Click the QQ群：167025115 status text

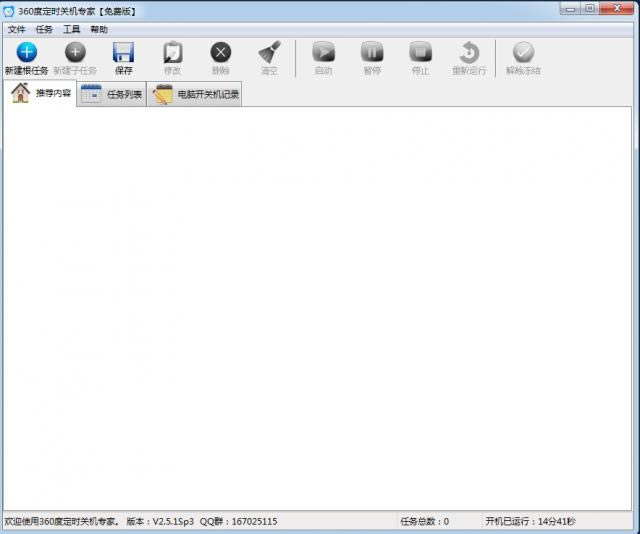click(x=238, y=521)
